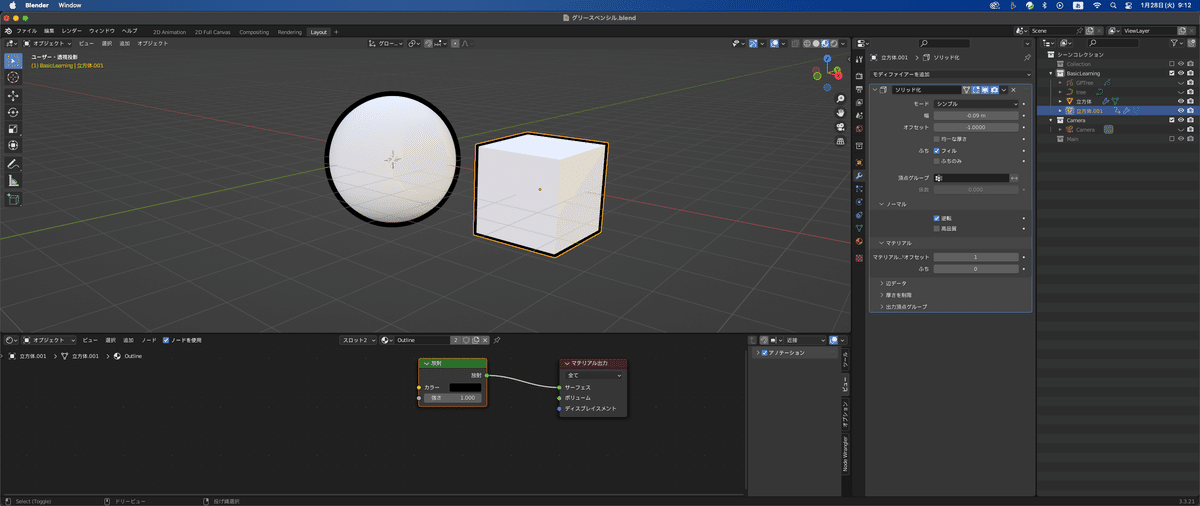Switch to the 2D Animation workspace tab
This screenshot has width=1200, height=506.
point(169,32)
